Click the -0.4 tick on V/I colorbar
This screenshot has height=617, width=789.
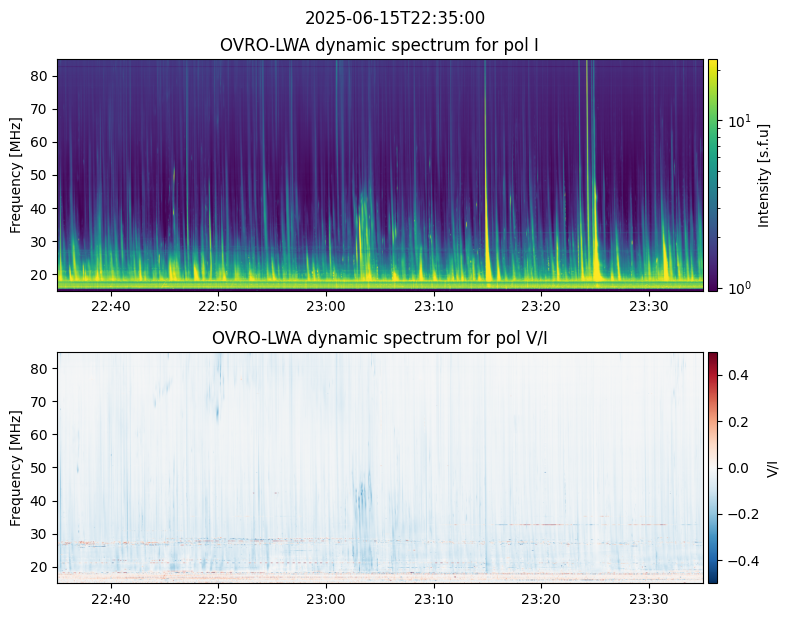(x=736, y=560)
